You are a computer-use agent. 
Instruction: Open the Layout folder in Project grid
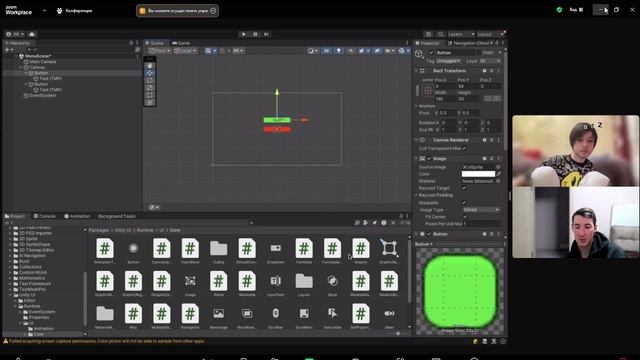304,284
